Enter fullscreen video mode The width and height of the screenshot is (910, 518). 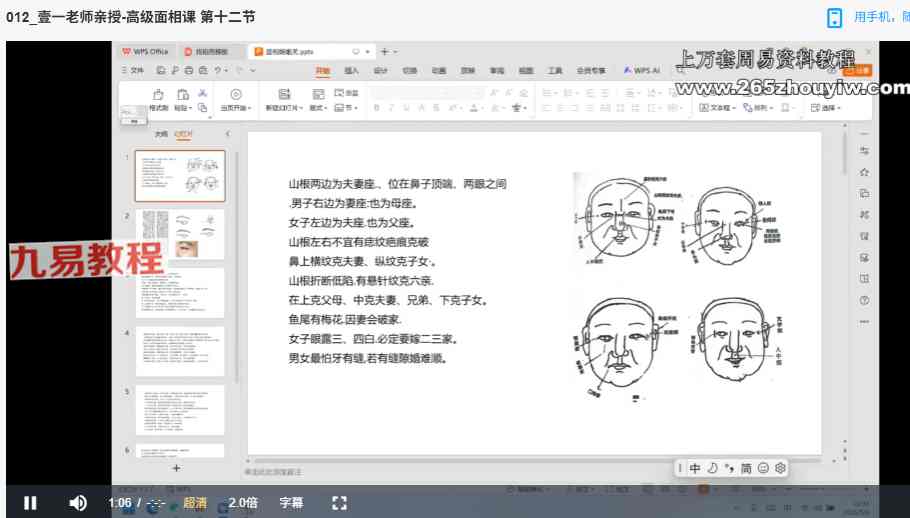[x=339, y=503]
